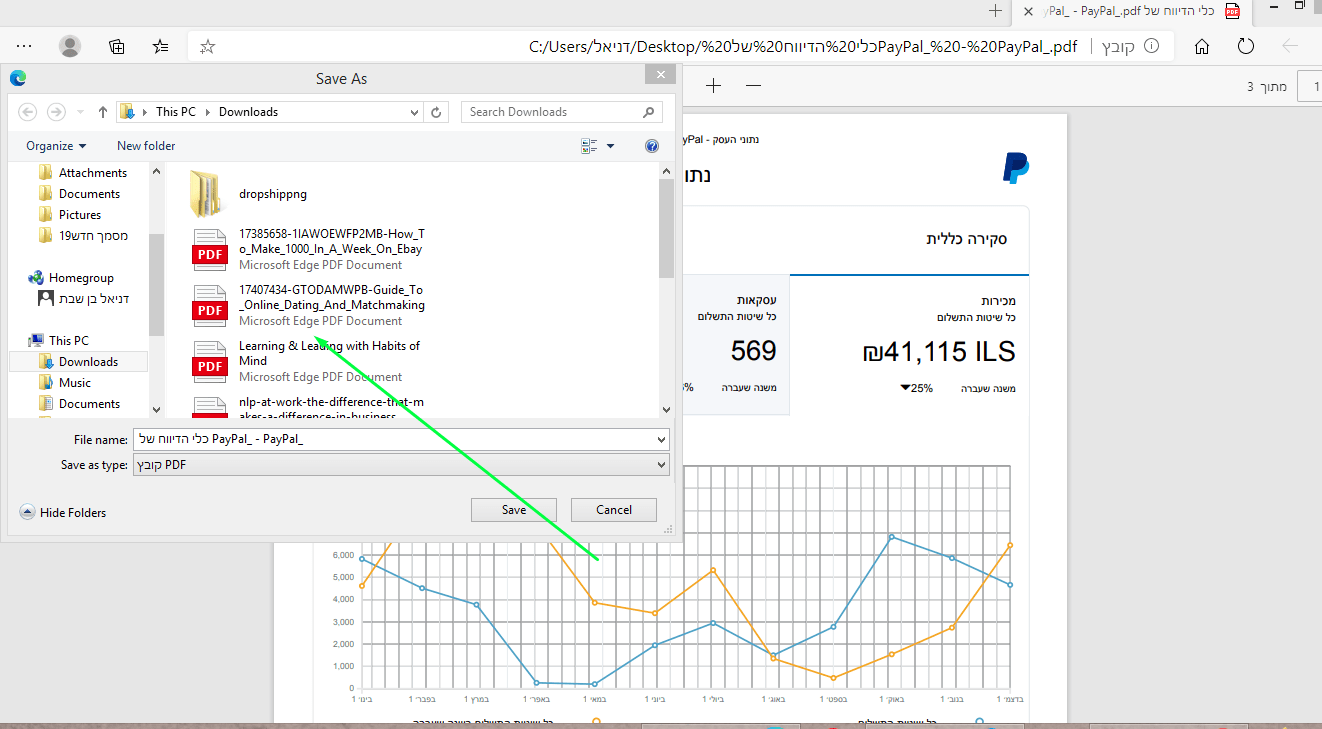This screenshot has height=729, width=1322.
Task: Zoom out of the PDF document
Action: (x=754, y=86)
